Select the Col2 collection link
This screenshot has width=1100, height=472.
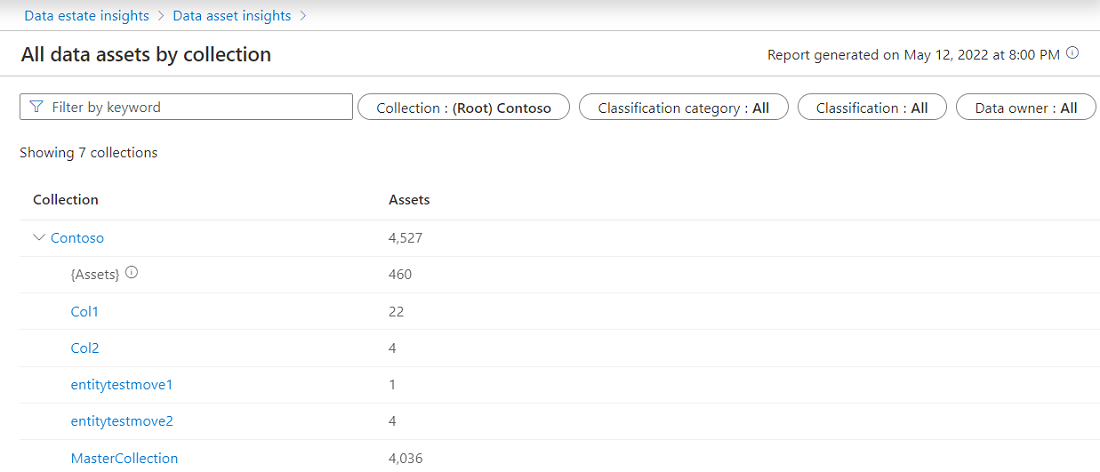[x=85, y=348]
